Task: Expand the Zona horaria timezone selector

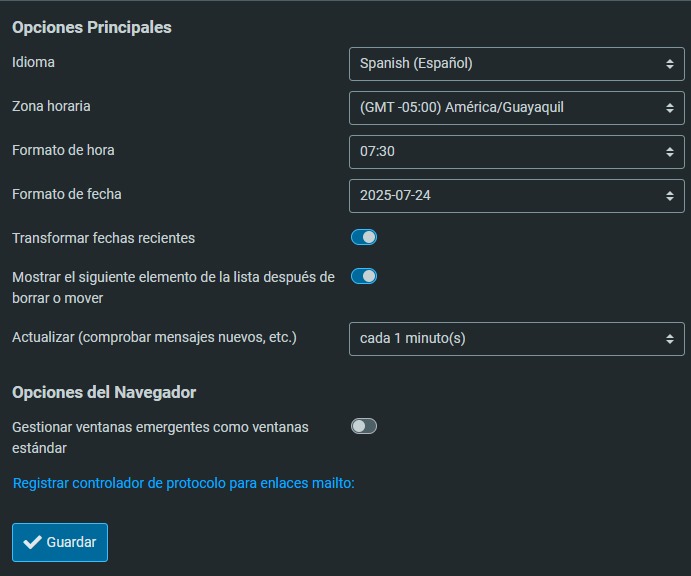Action: point(516,107)
